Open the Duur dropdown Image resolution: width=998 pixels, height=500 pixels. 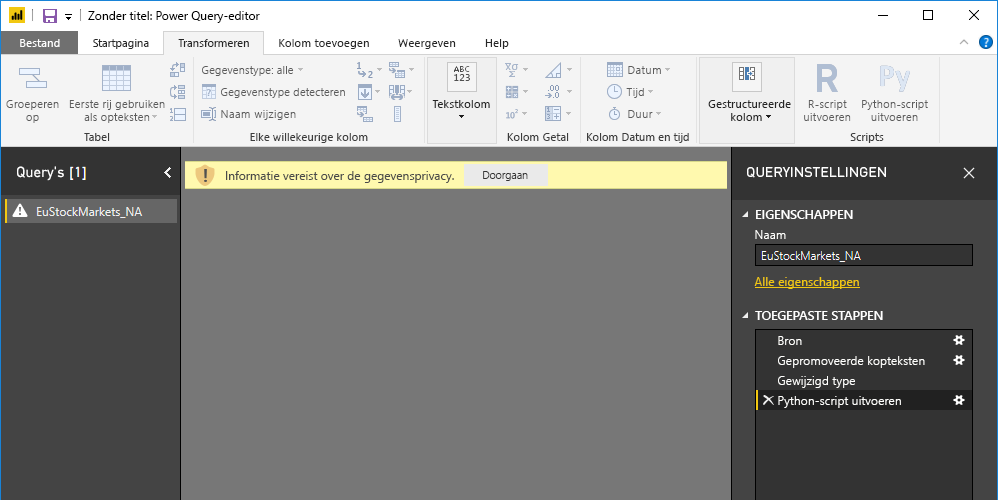coord(634,115)
